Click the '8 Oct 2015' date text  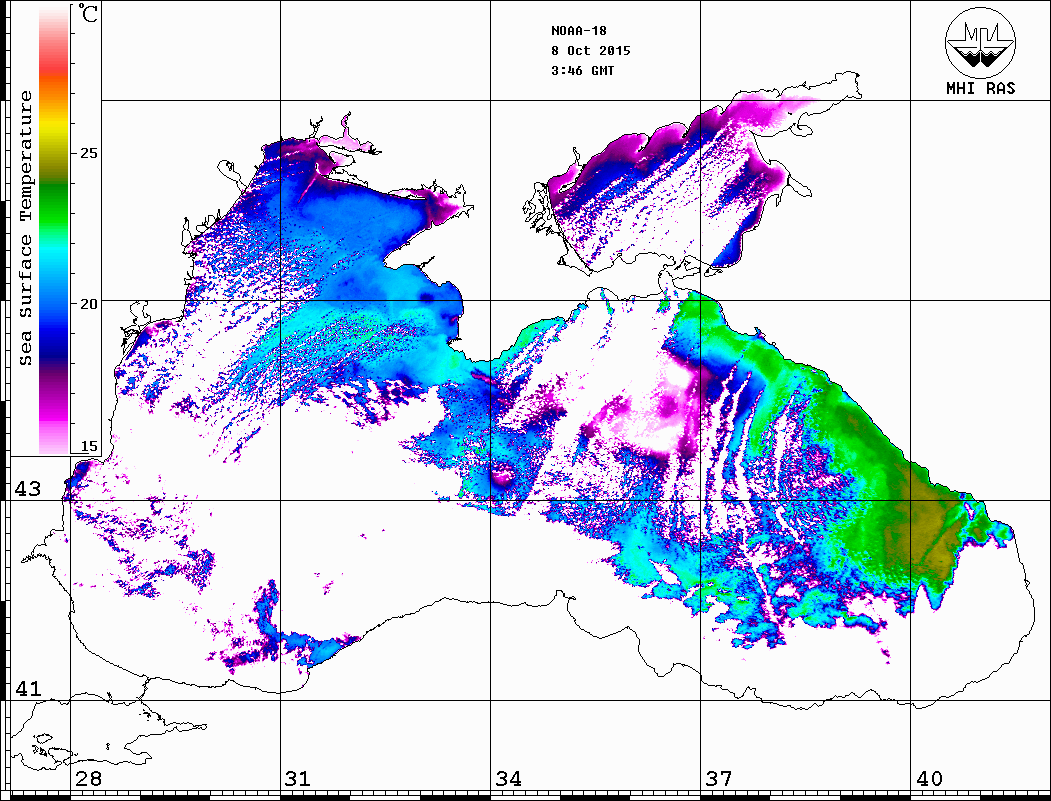click(x=591, y=51)
